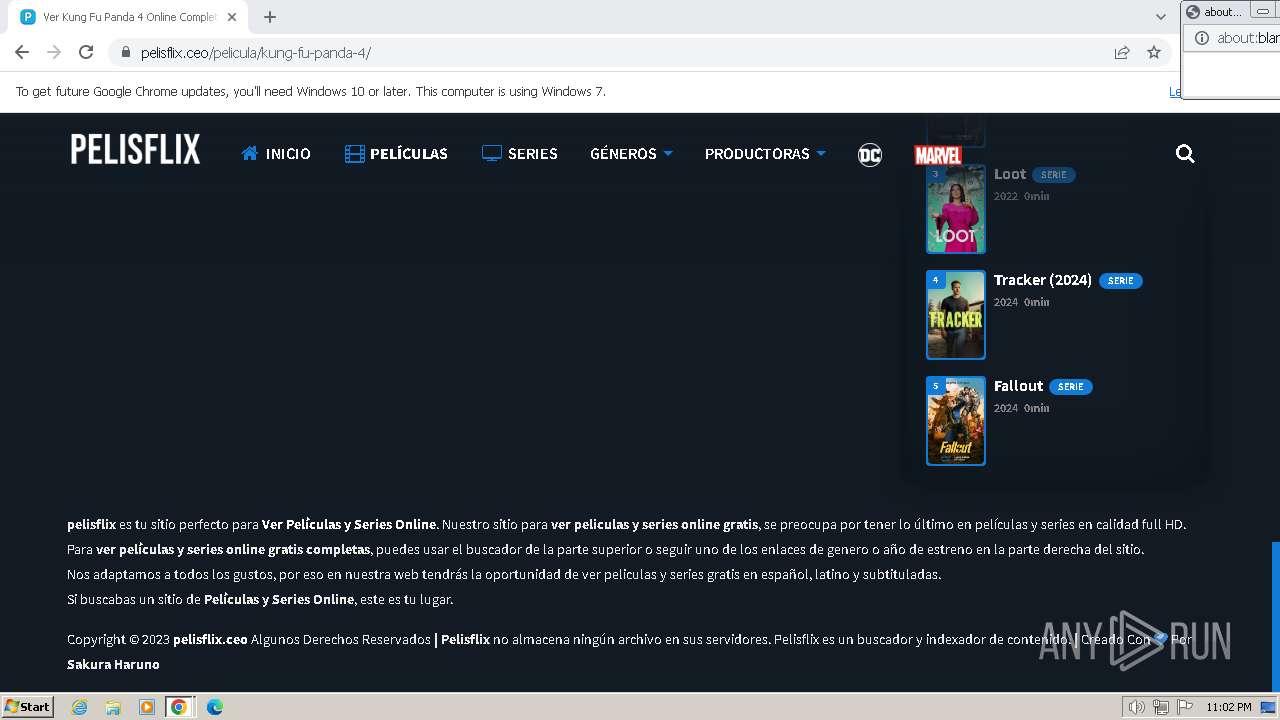This screenshot has height=720, width=1280.
Task: Click the Marvel logo in navigation
Action: tap(938, 155)
